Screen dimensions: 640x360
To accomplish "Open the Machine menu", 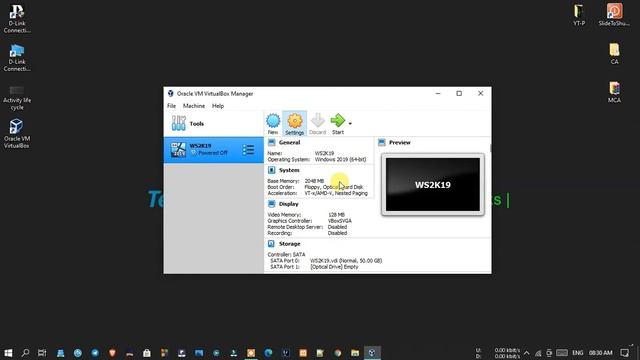I will [x=194, y=106].
